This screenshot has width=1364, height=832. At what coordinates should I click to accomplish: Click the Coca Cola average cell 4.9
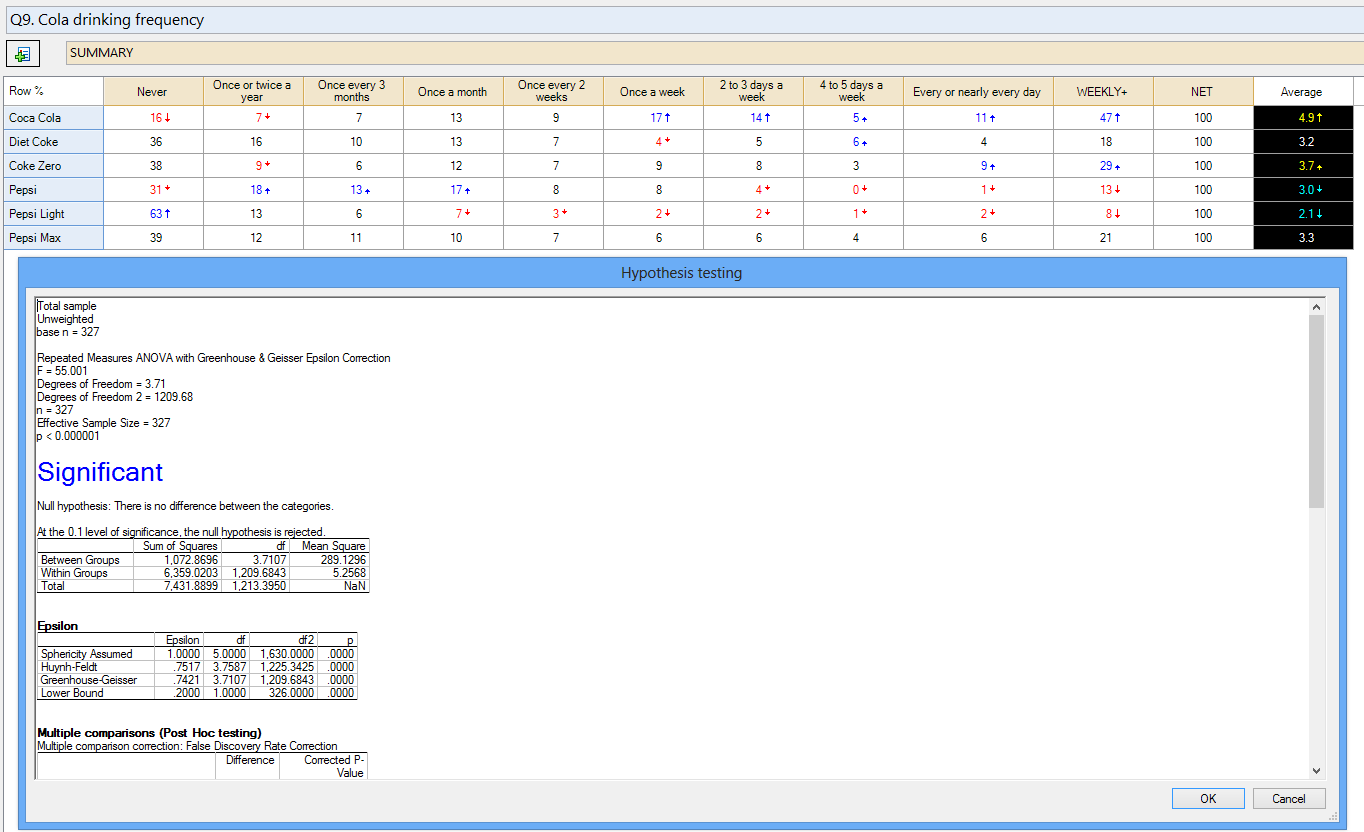point(1301,118)
